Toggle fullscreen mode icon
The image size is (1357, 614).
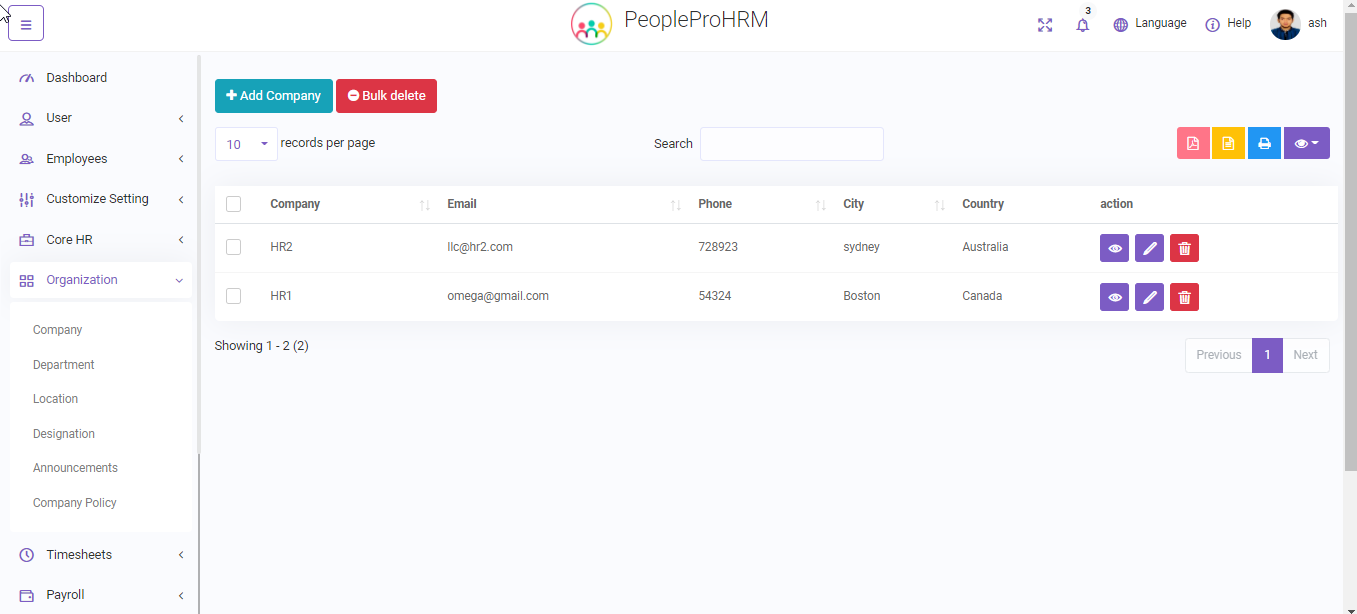click(1045, 25)
